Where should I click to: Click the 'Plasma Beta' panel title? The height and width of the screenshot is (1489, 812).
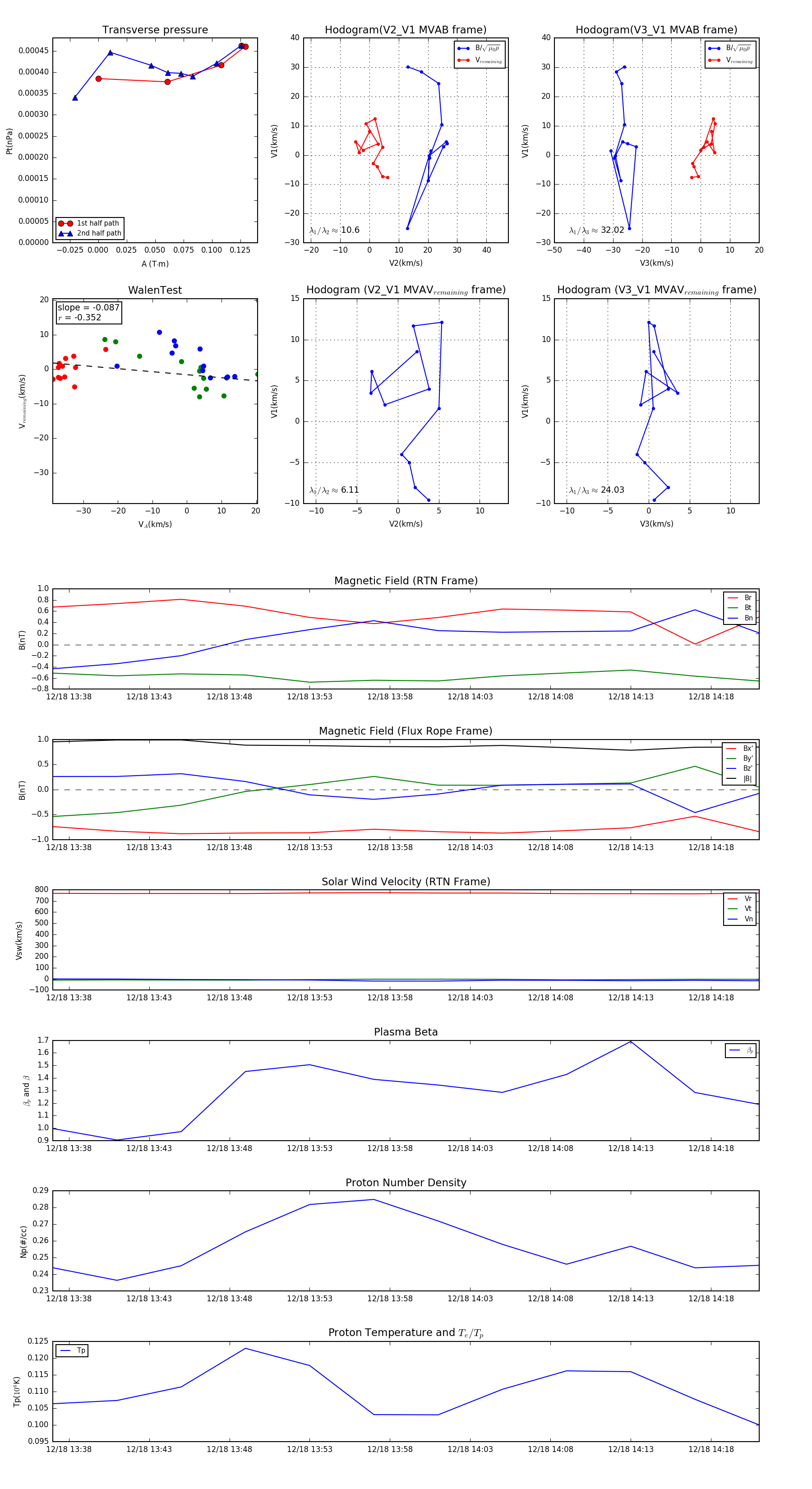pyautogui.click(x=406, y=1032)
